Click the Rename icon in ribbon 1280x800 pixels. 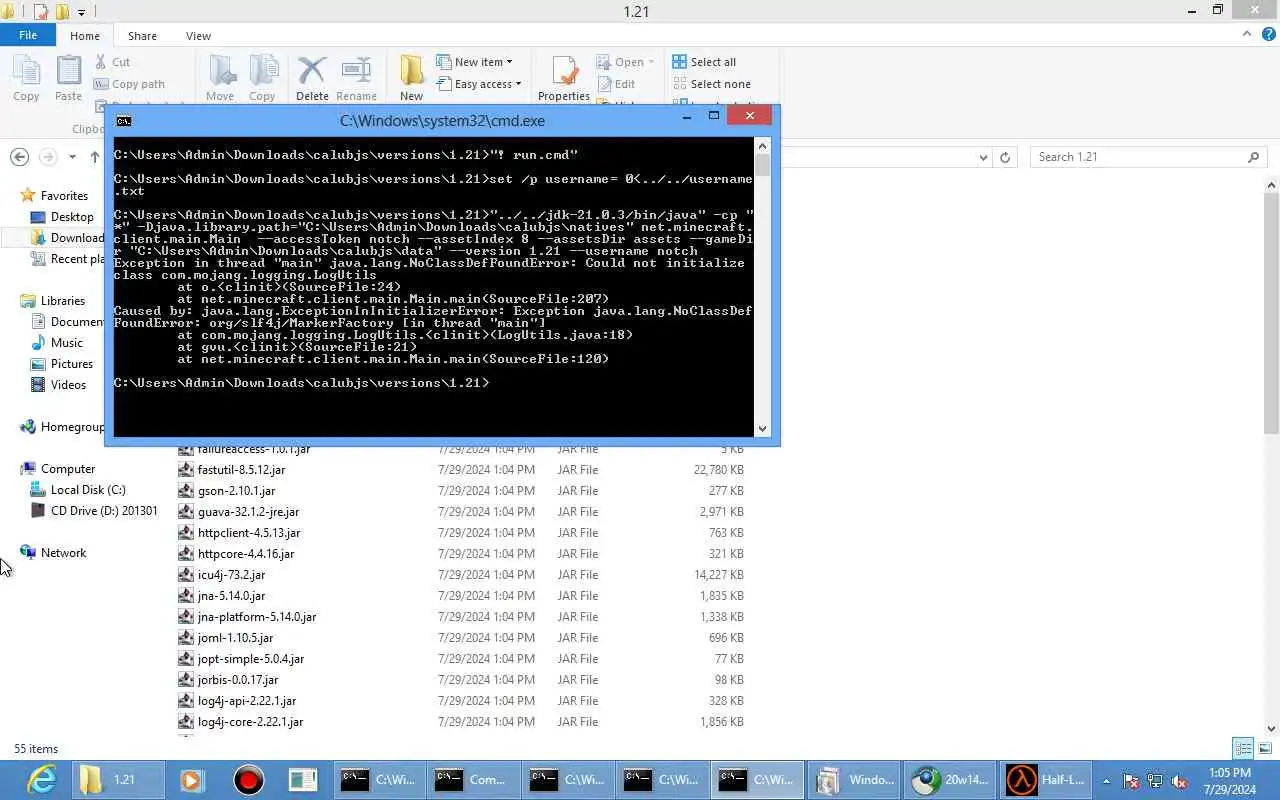click(x=356, y=78)
